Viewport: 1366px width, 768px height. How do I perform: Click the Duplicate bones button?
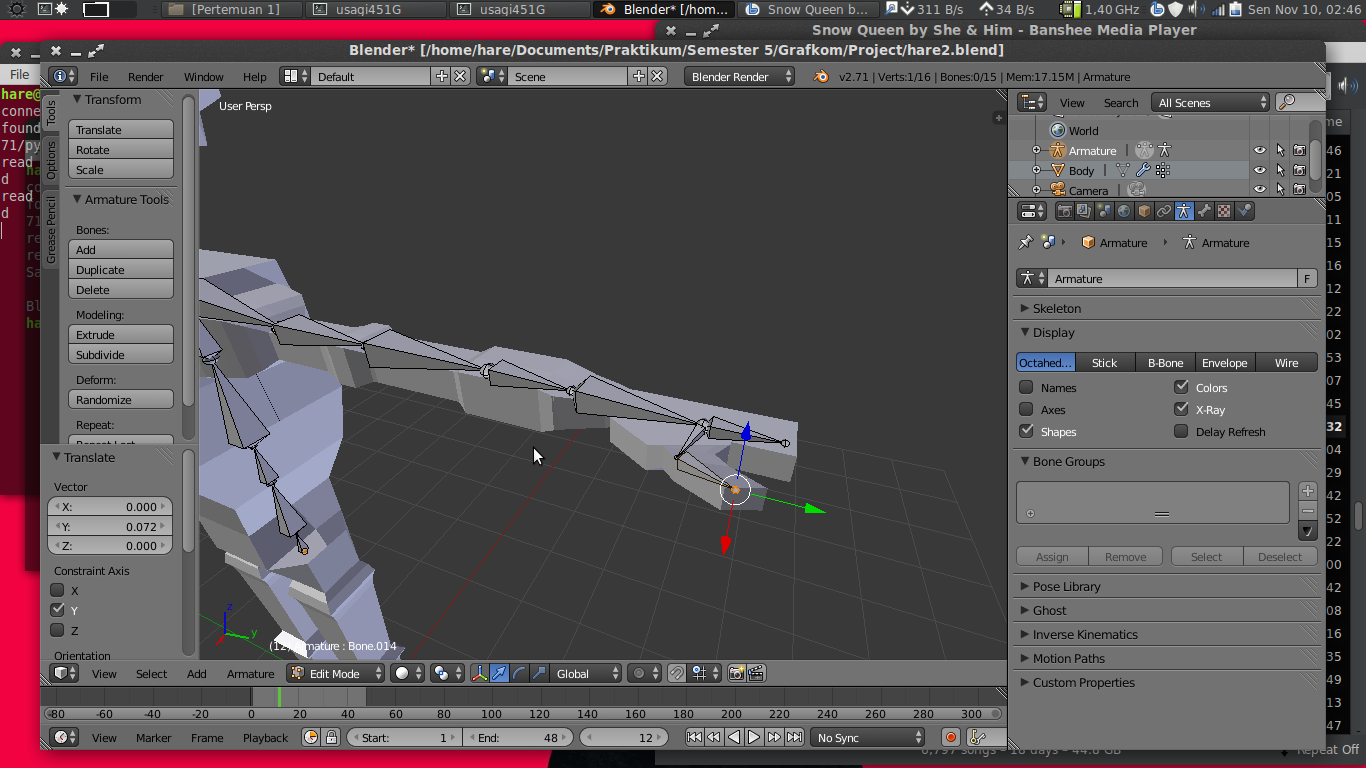point(121,269)
